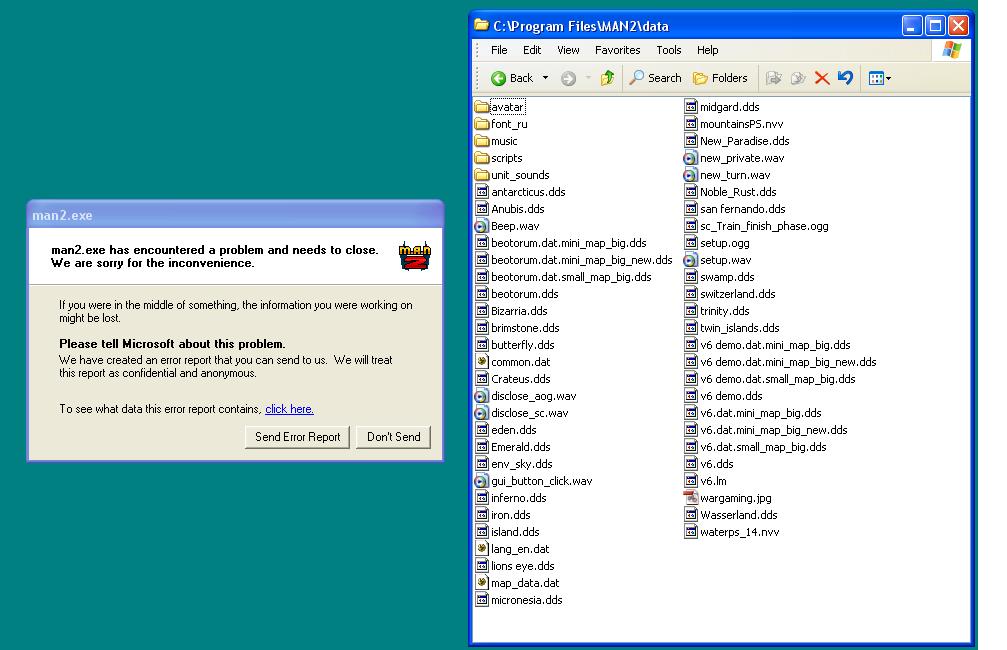This screenshot has height=650, width=1007.
Task: Toggle the Folders pane button
Action: tap(720, 78)
